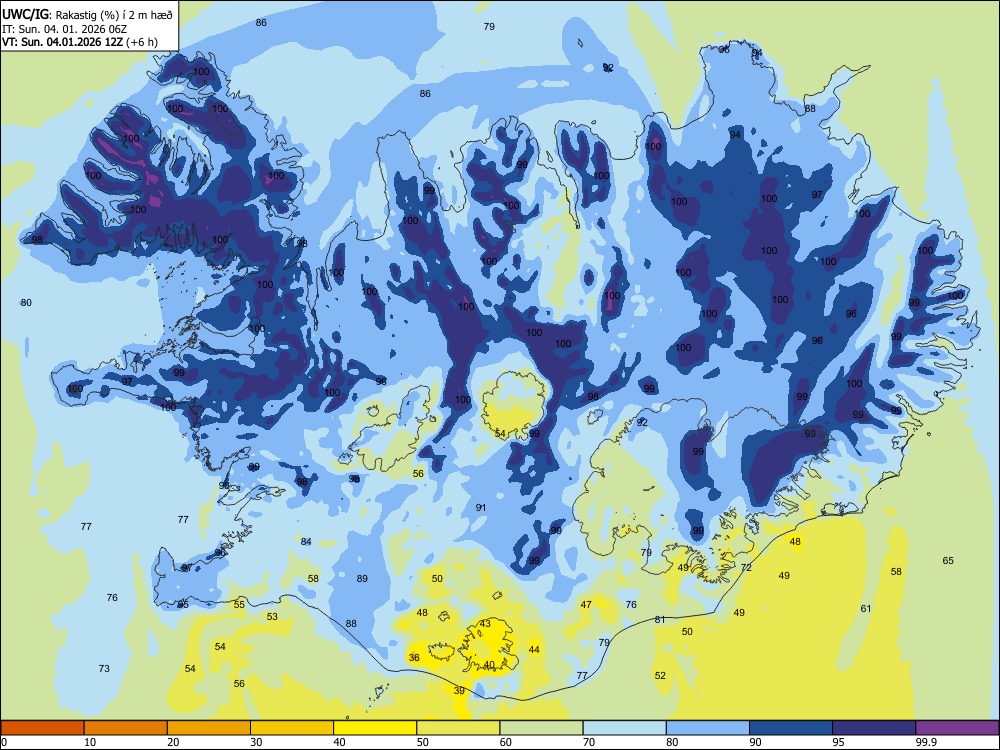Image resolution: width=1000 pixels, height=750 pixels.
Task: Click the amber 20–30 legend swatch
Action: (x=209, y=728)
